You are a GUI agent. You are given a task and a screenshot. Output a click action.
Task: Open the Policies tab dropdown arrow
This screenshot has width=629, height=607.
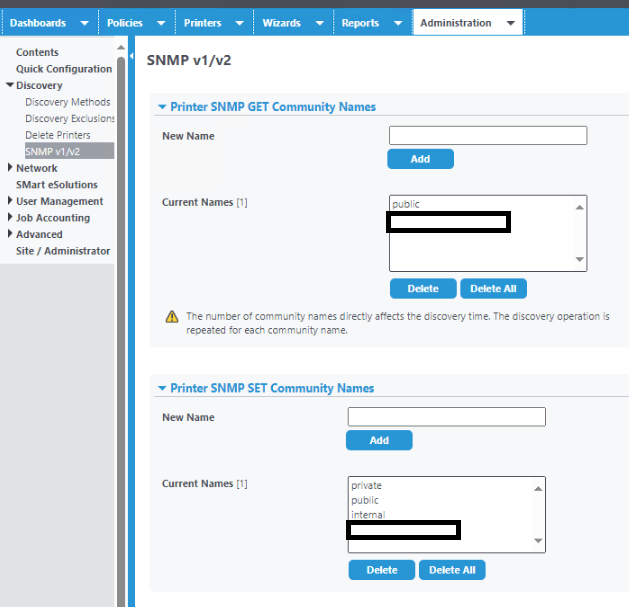[162, 23]
